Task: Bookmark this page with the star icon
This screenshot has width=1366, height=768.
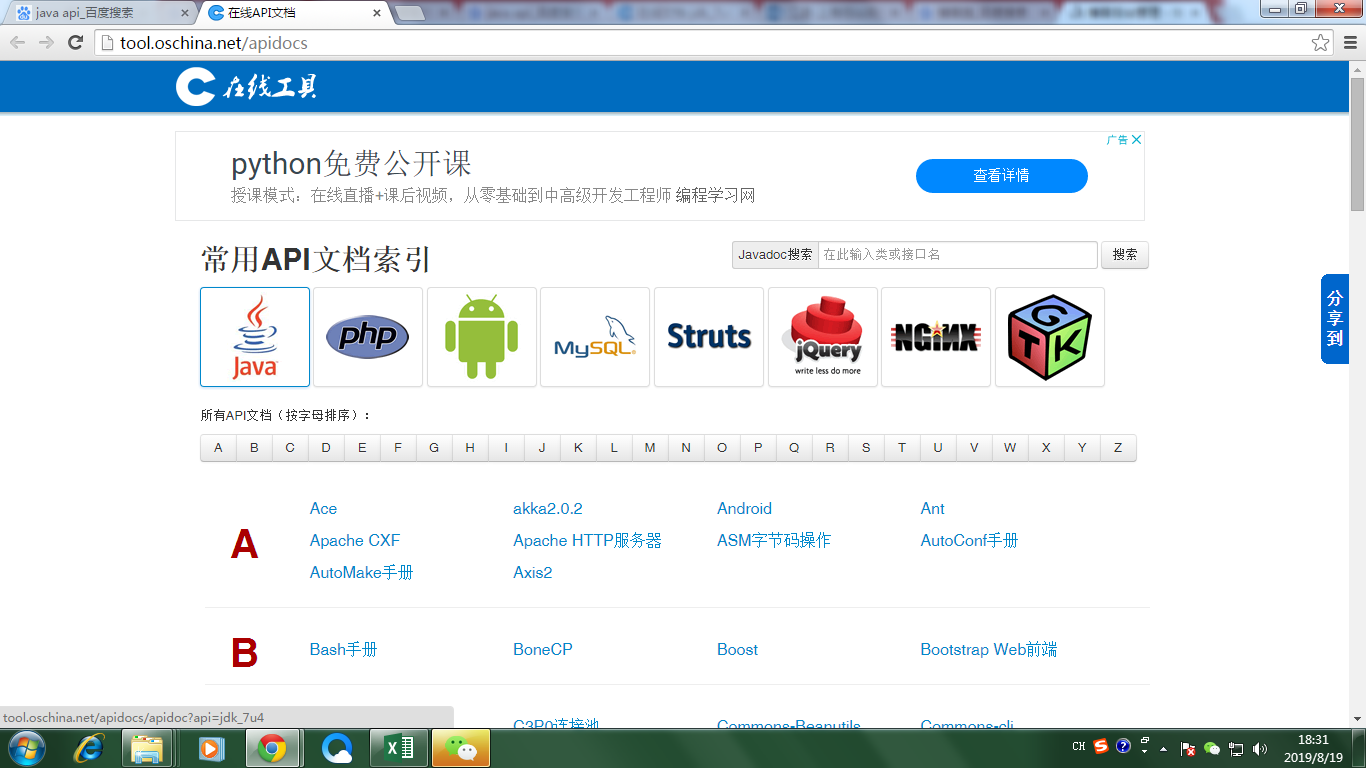Action: 1321,42
